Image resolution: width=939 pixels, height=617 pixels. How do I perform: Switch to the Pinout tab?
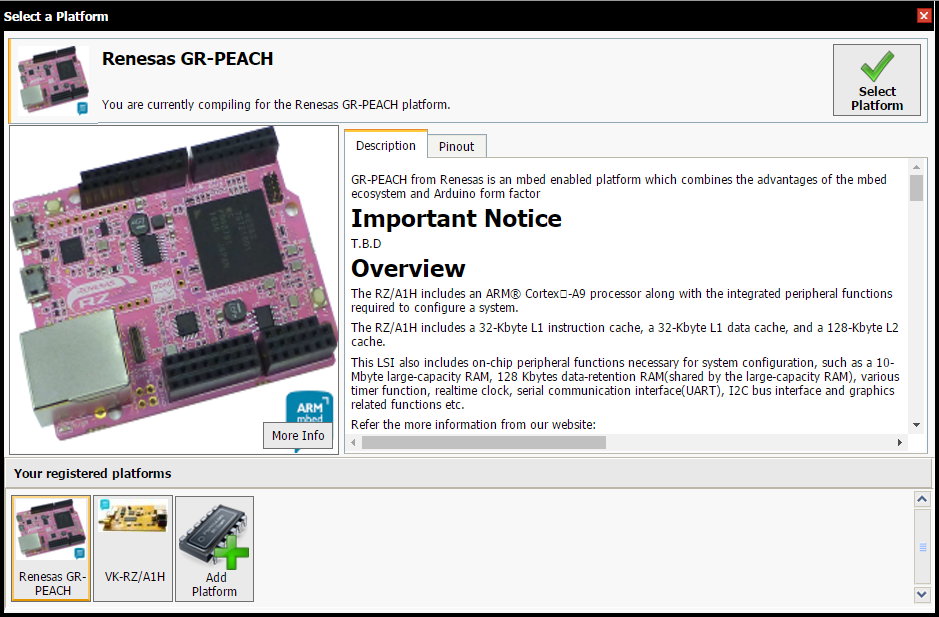(456, 146)
